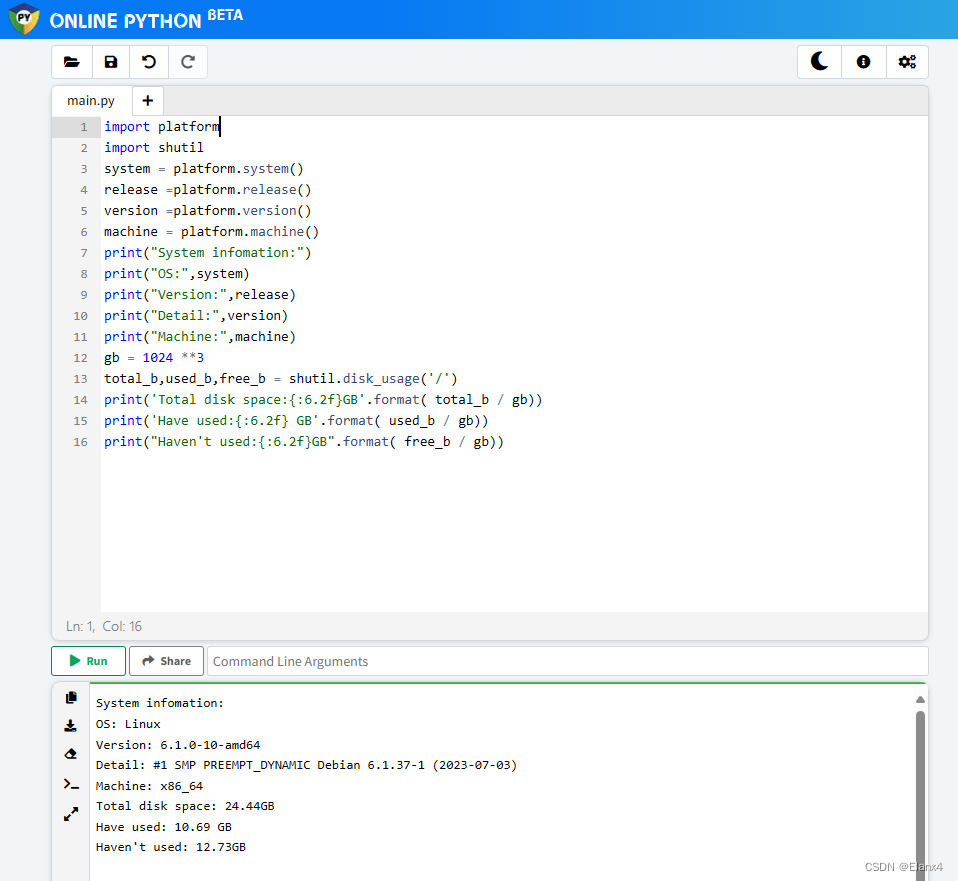The height and width of the screenshot is (881, 958).
Task: Copy output with the clipboard icon
Action: pyautogui.click(x=71, y=697)
